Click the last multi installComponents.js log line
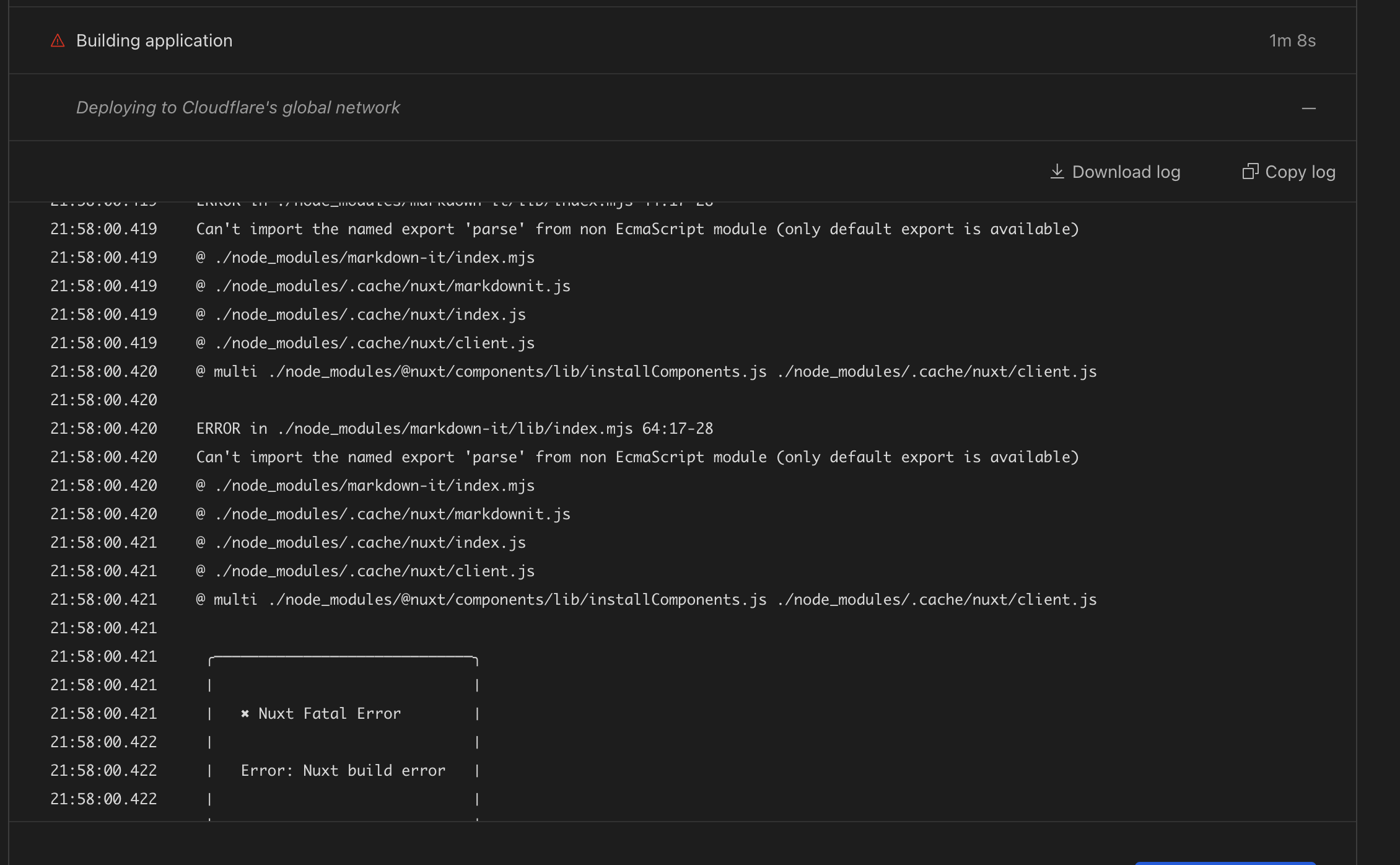Viewport: 1400px width, 865px height. pyautogui.click(x=646, y=600)
